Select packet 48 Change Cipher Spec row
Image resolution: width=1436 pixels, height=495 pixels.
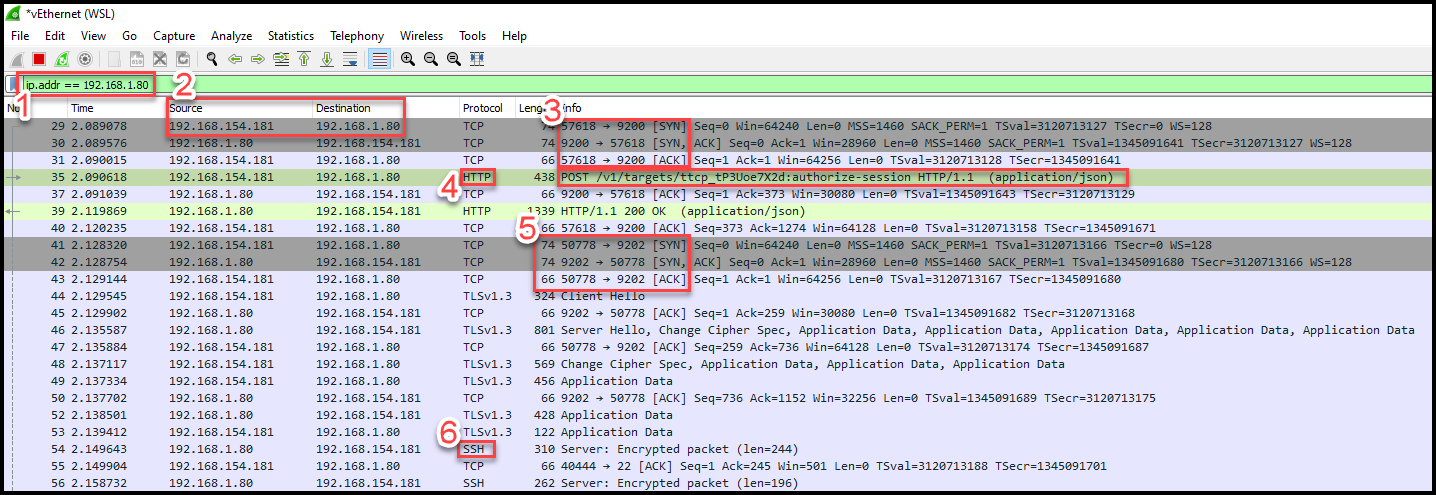coord(718,364)
